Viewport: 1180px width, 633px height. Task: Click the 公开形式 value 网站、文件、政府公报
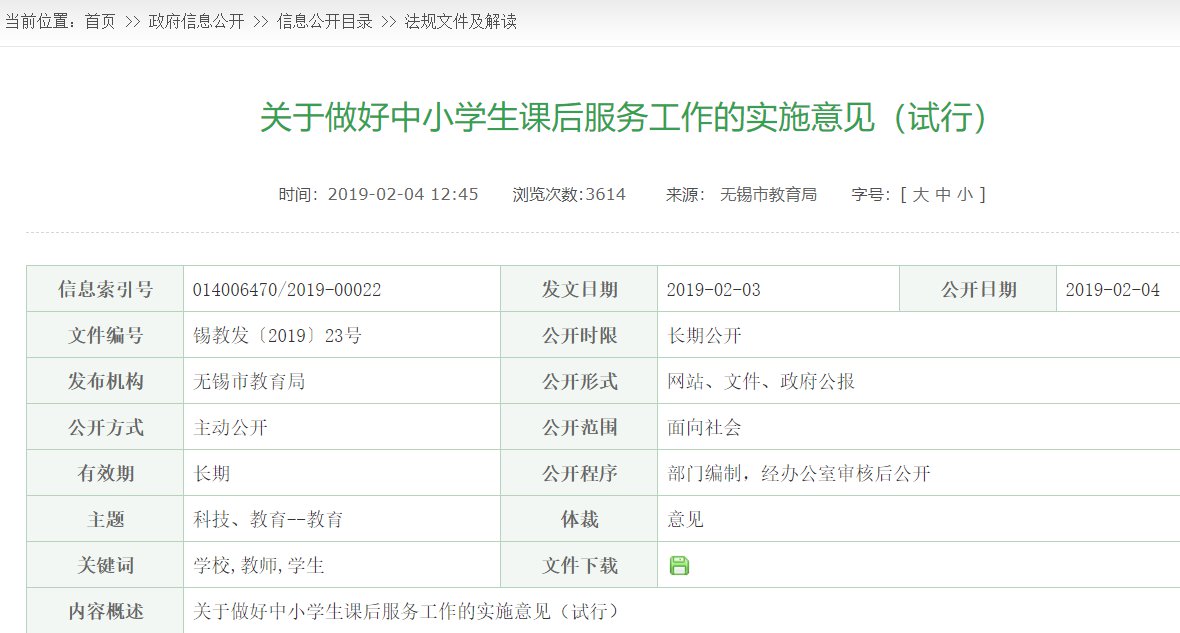point(761,382)
